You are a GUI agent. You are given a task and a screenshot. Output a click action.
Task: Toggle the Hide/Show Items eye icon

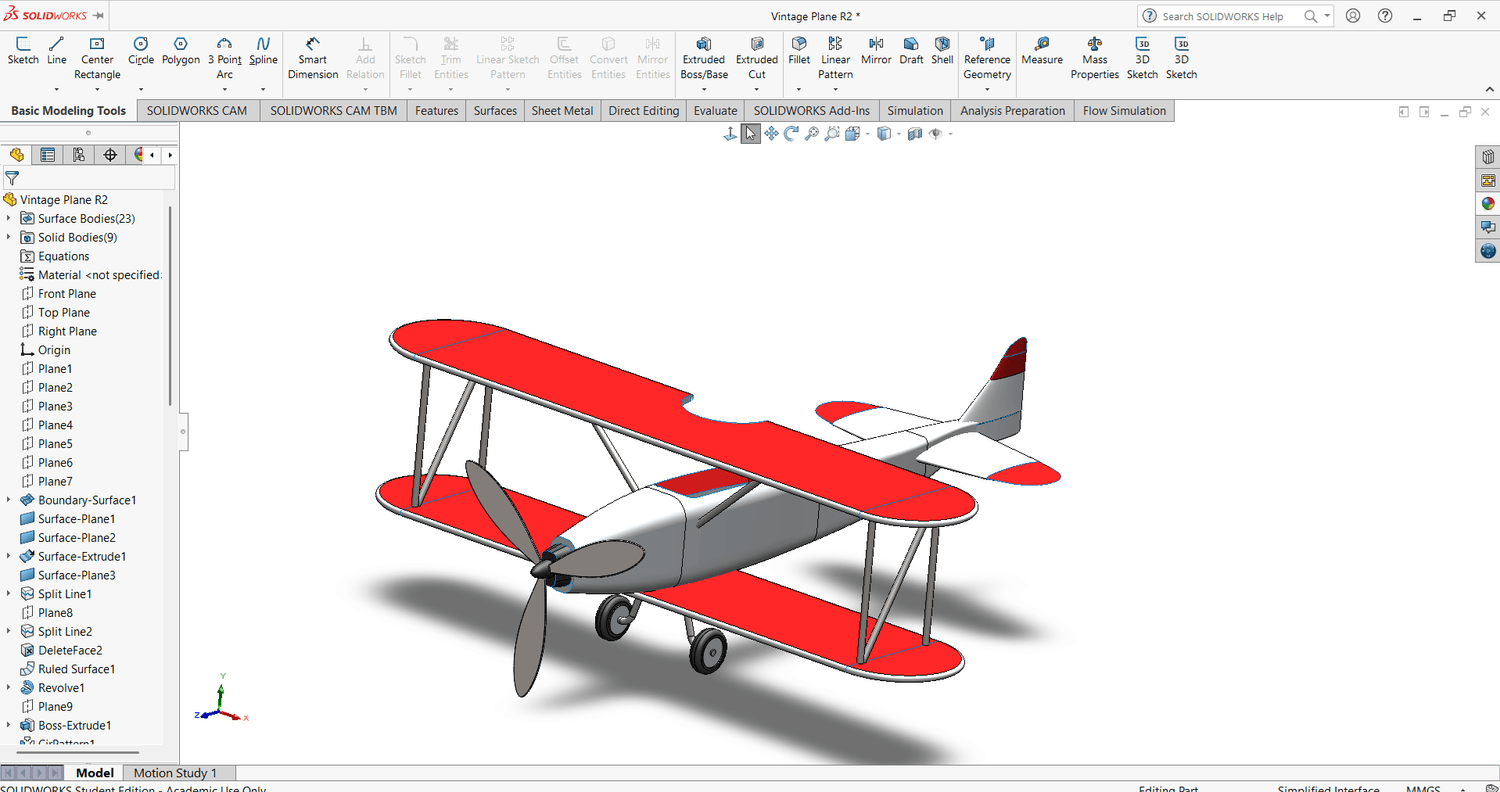936,134
